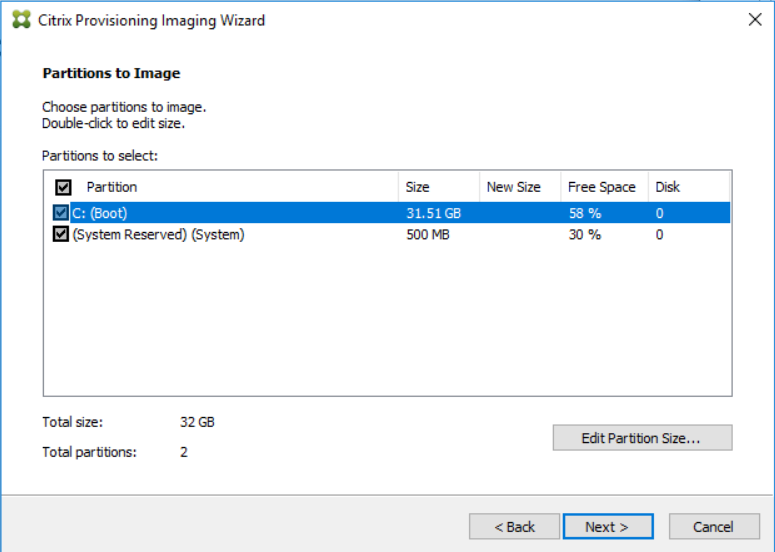
Task: Uncheck the C: (Boot) partition checkbox
Action: tap(61, 213)
